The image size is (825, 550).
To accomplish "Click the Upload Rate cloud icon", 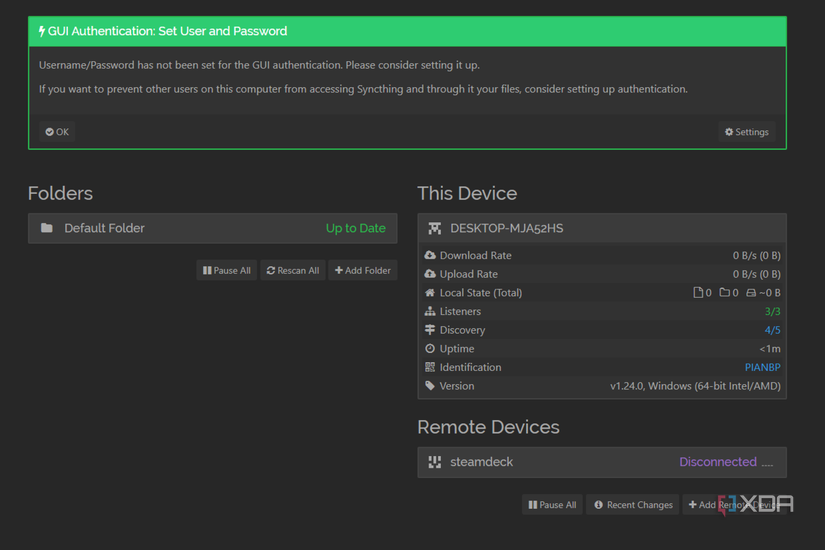I will pos(430,274).
